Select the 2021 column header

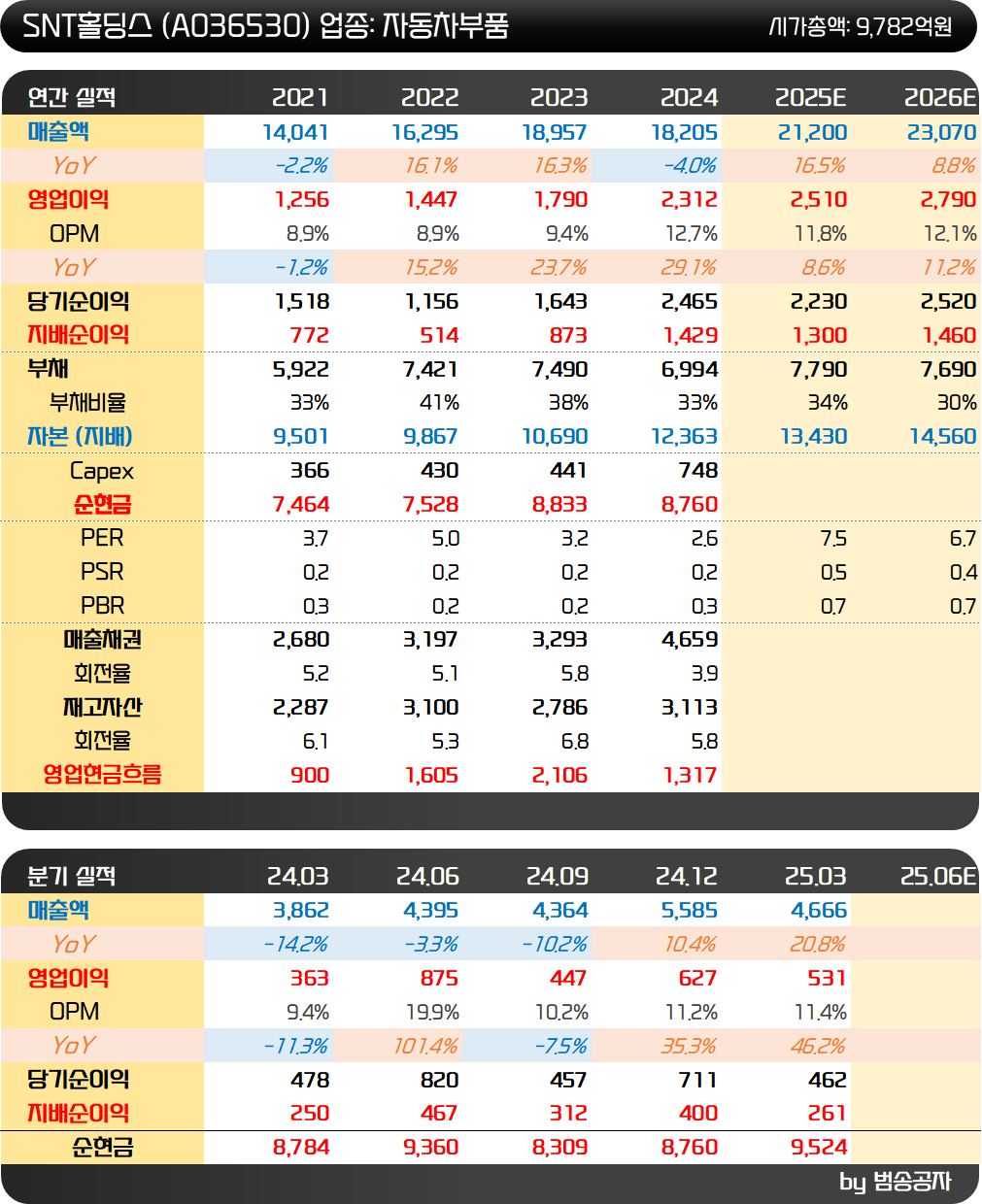point(300,97)
